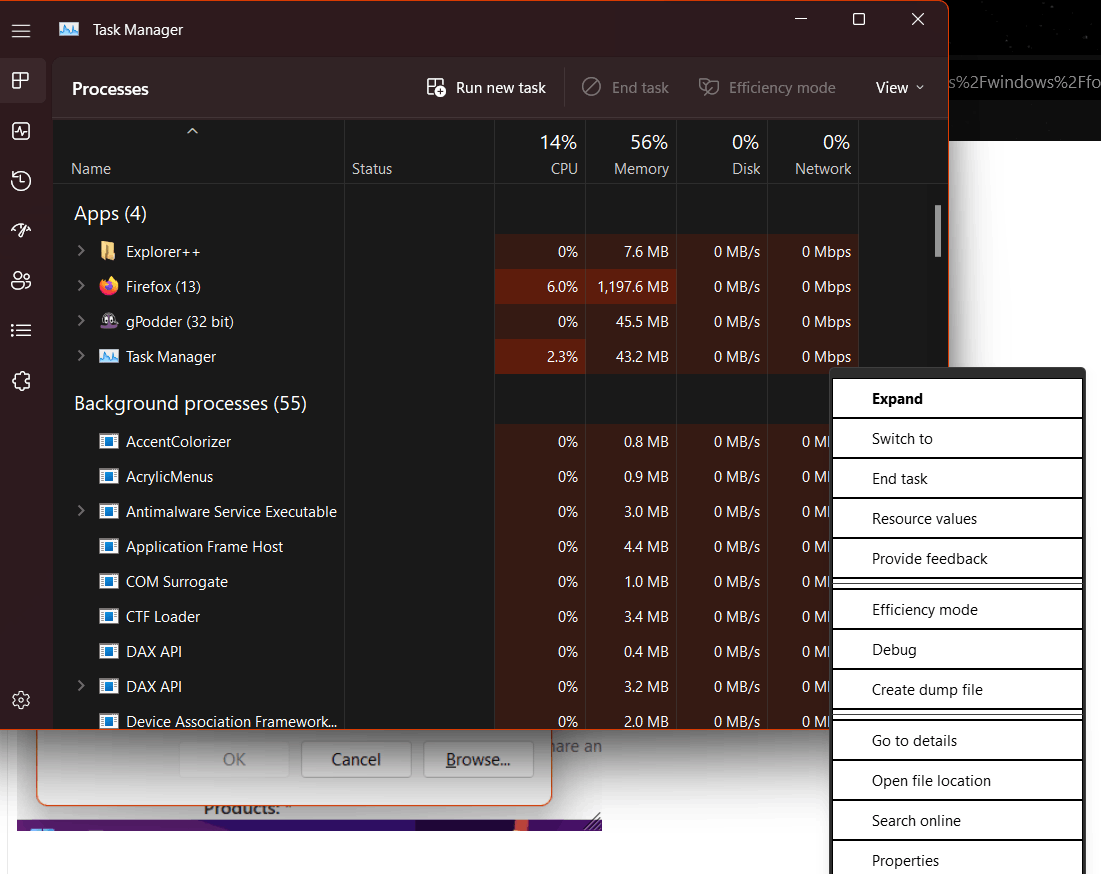Click the Explorer++ app icon
1101x874 pixels.
click(108, 251)
